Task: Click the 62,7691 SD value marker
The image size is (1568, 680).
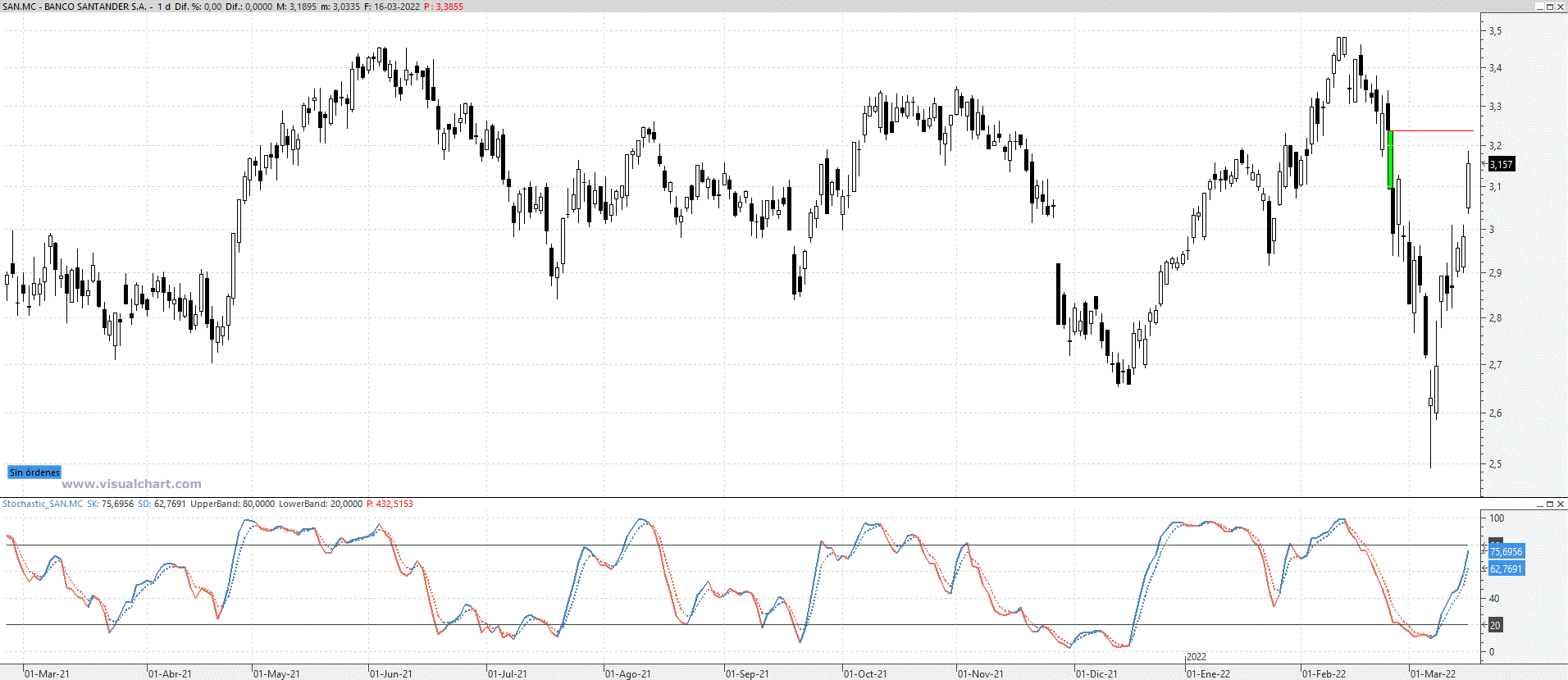Action: point(1506,569)
